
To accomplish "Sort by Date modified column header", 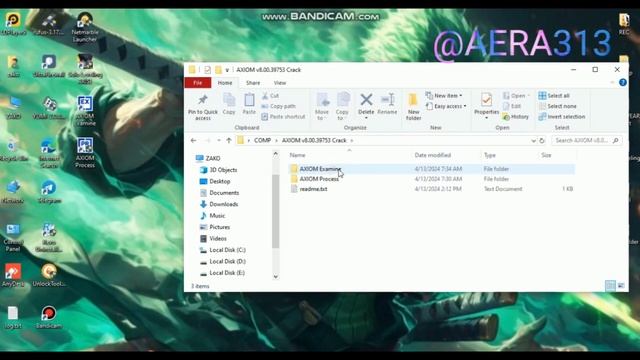I will pyautogui.click(x=433, y=155).
